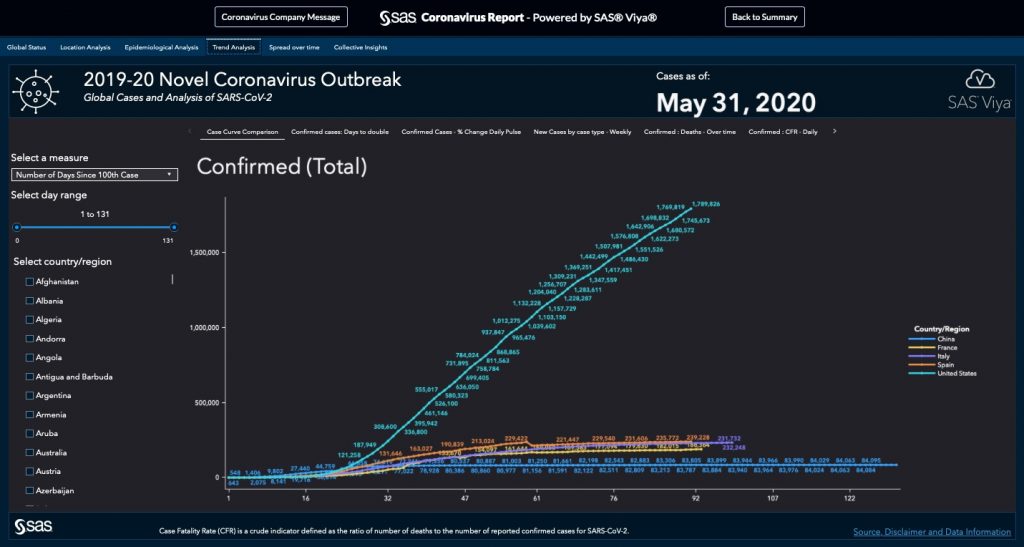Click the China legend color line
This screenshot has width=1024, height=547.
(x=921, y=339)
